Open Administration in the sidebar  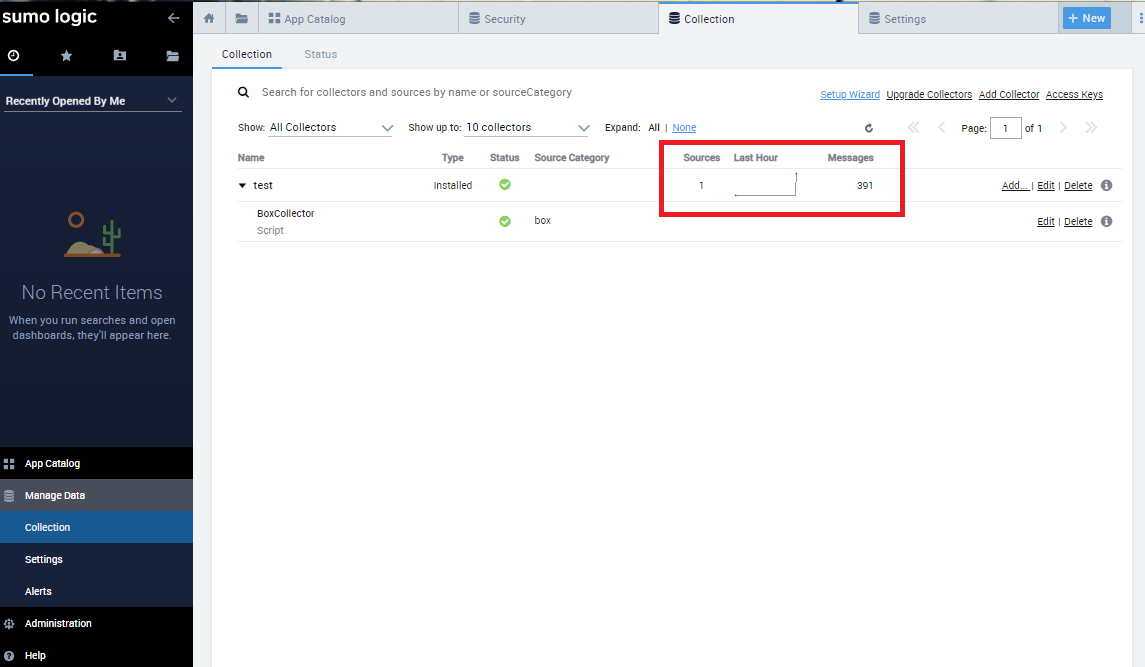click(96, 623)
